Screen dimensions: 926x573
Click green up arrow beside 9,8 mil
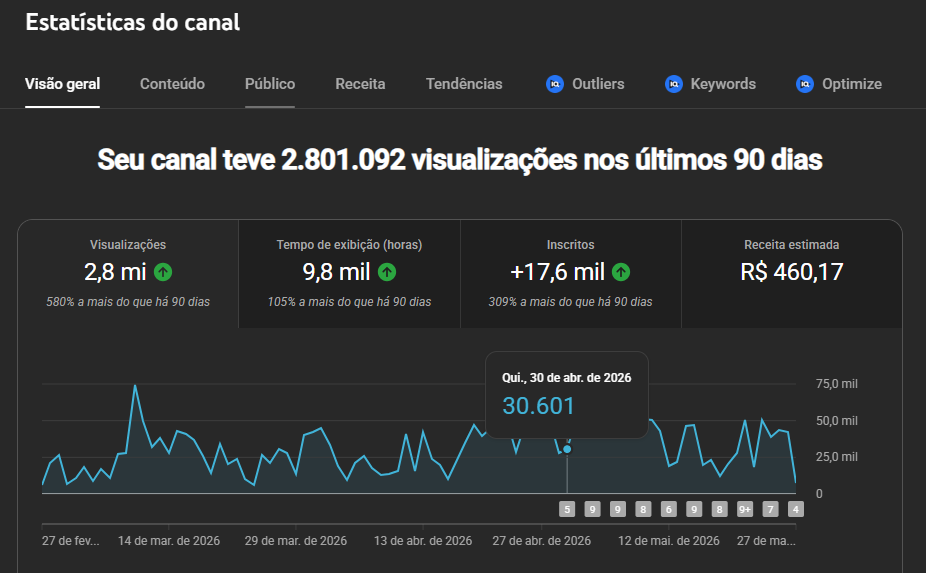tap(387, 272)
